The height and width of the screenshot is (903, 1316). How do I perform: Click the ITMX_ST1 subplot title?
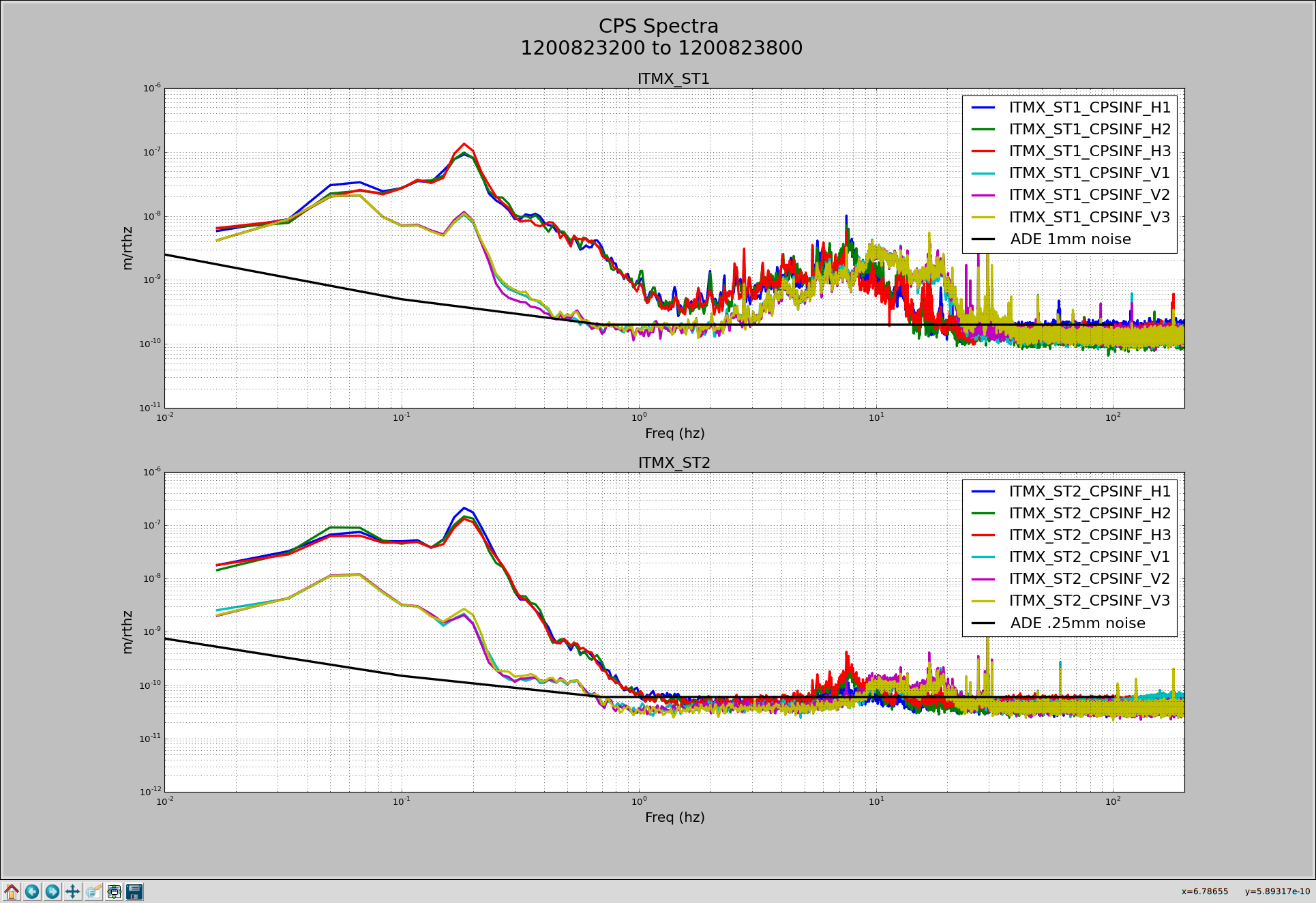point(673,79)
